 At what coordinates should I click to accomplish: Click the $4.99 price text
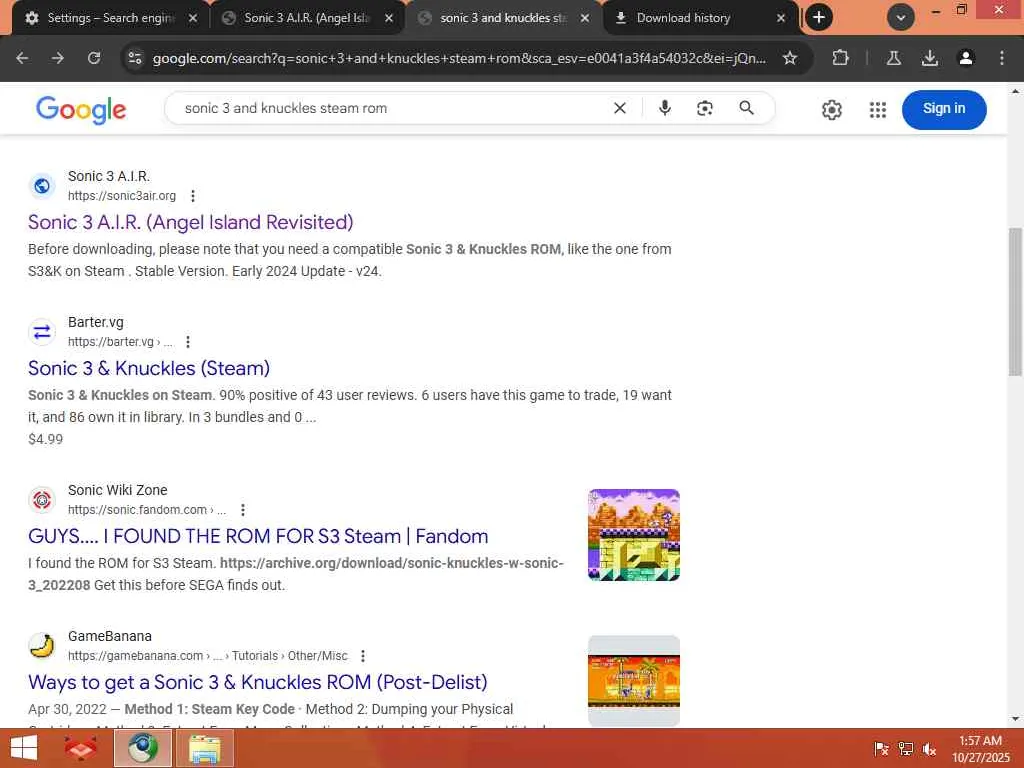46,439
